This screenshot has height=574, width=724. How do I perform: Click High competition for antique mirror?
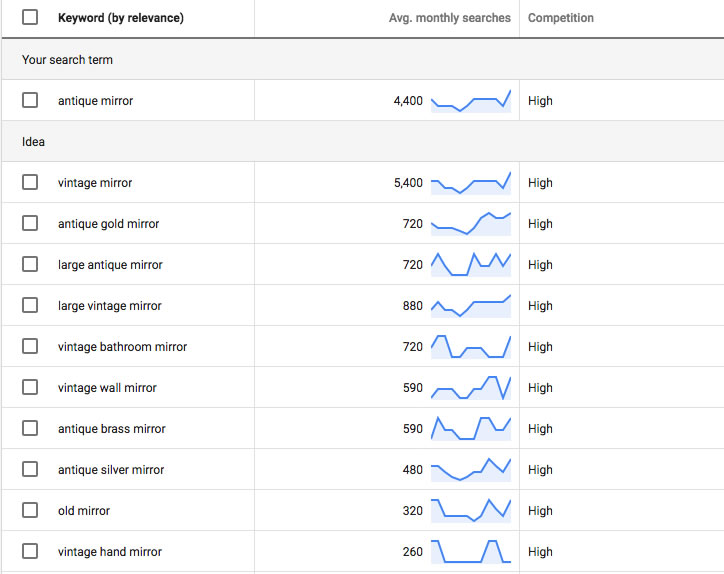[540, 101]
